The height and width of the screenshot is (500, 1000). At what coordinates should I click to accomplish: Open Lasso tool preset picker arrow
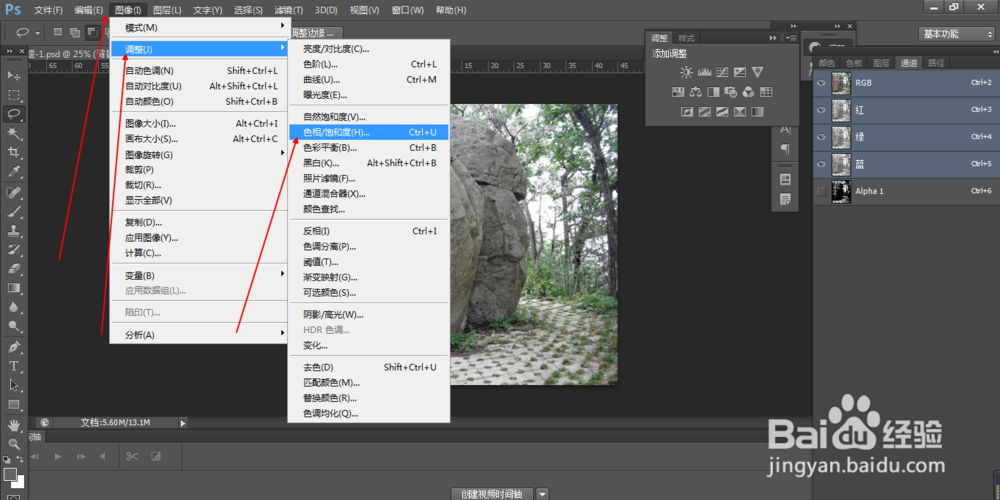pos(38,33)
